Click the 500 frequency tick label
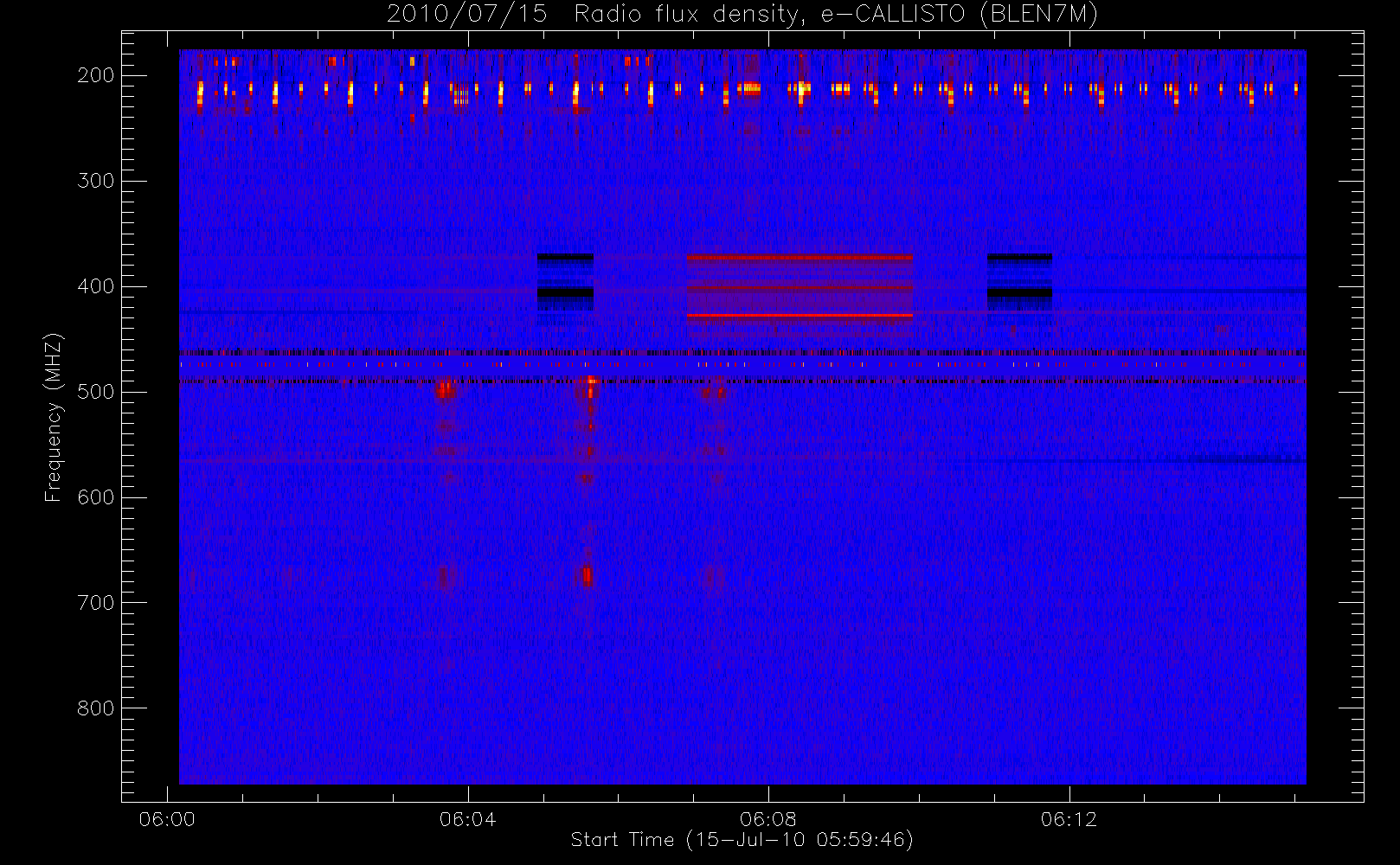Screen dimensions: 1400x865 pos(96,392)
